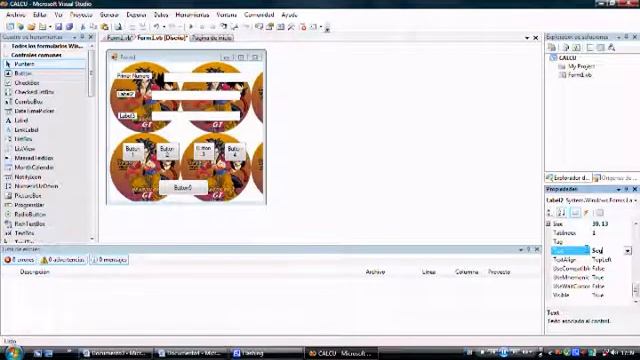Click the Save toolbar icon

click(x=59, y=27)
